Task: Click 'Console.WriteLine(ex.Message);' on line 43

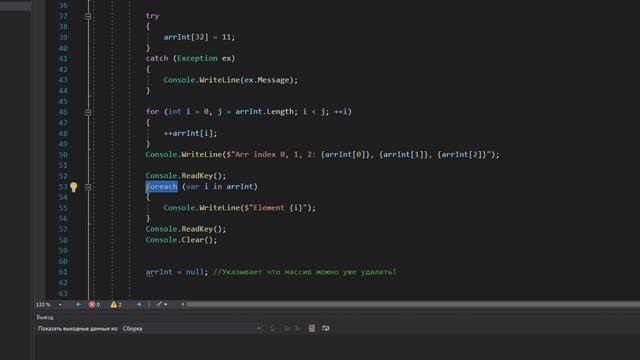Action: pyautogui.click(x=231, y=80)
